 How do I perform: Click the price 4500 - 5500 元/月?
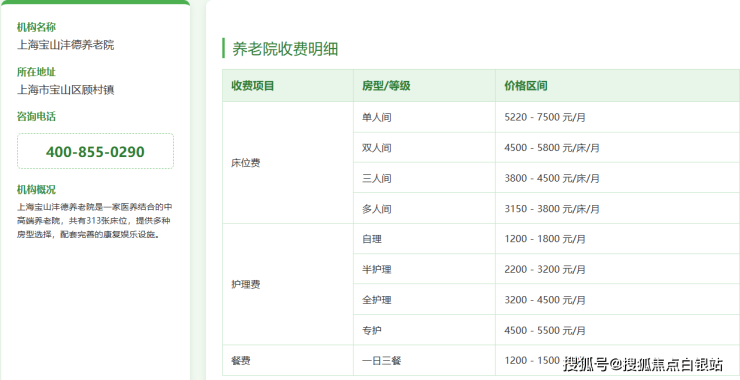[545, 330]
